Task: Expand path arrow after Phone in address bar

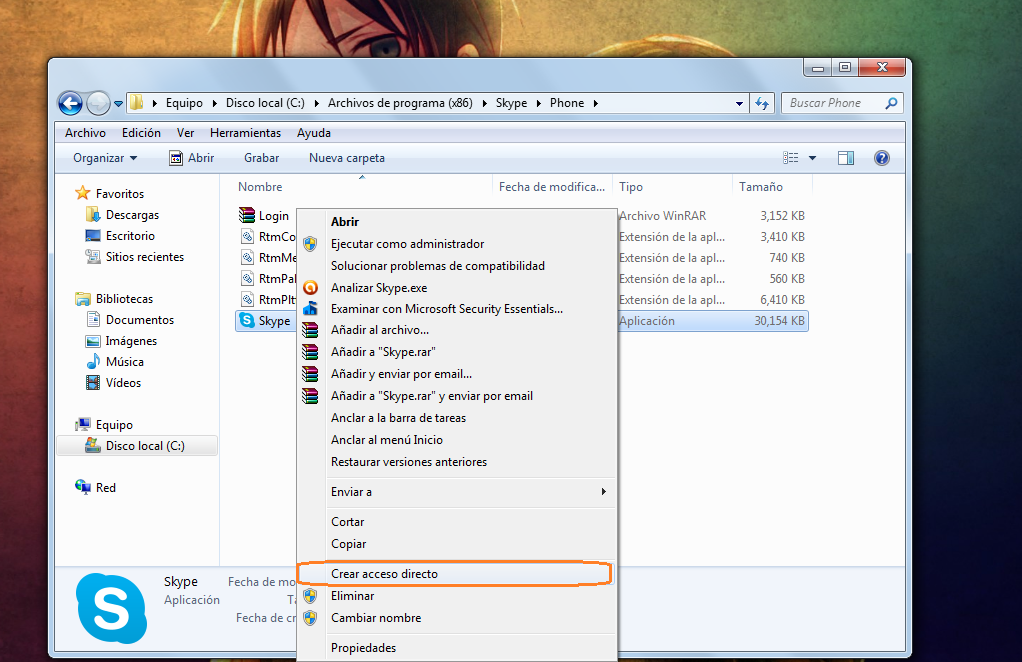Action: point(595,103)
